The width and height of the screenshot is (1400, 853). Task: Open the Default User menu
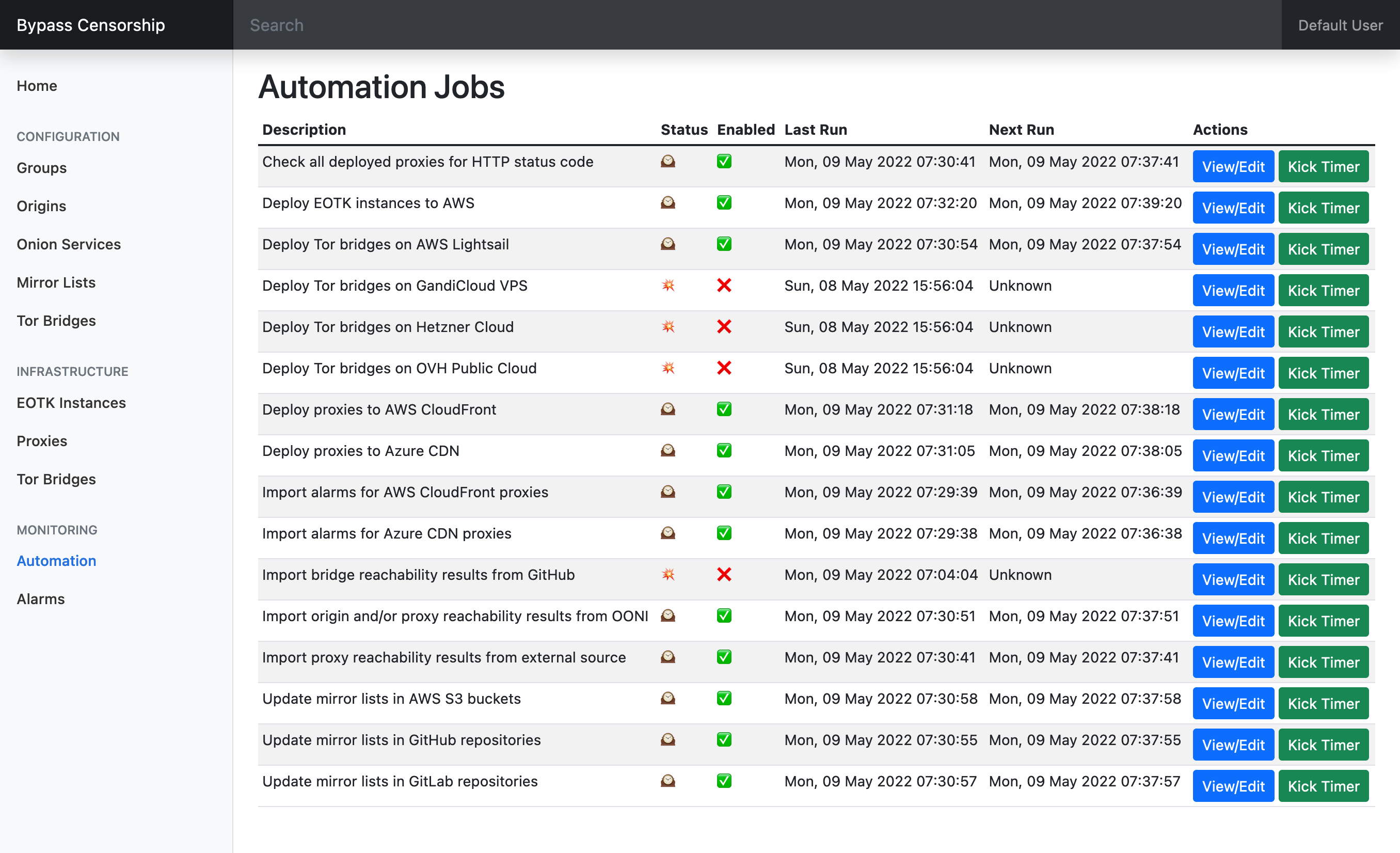click(x=1340, y=25)
